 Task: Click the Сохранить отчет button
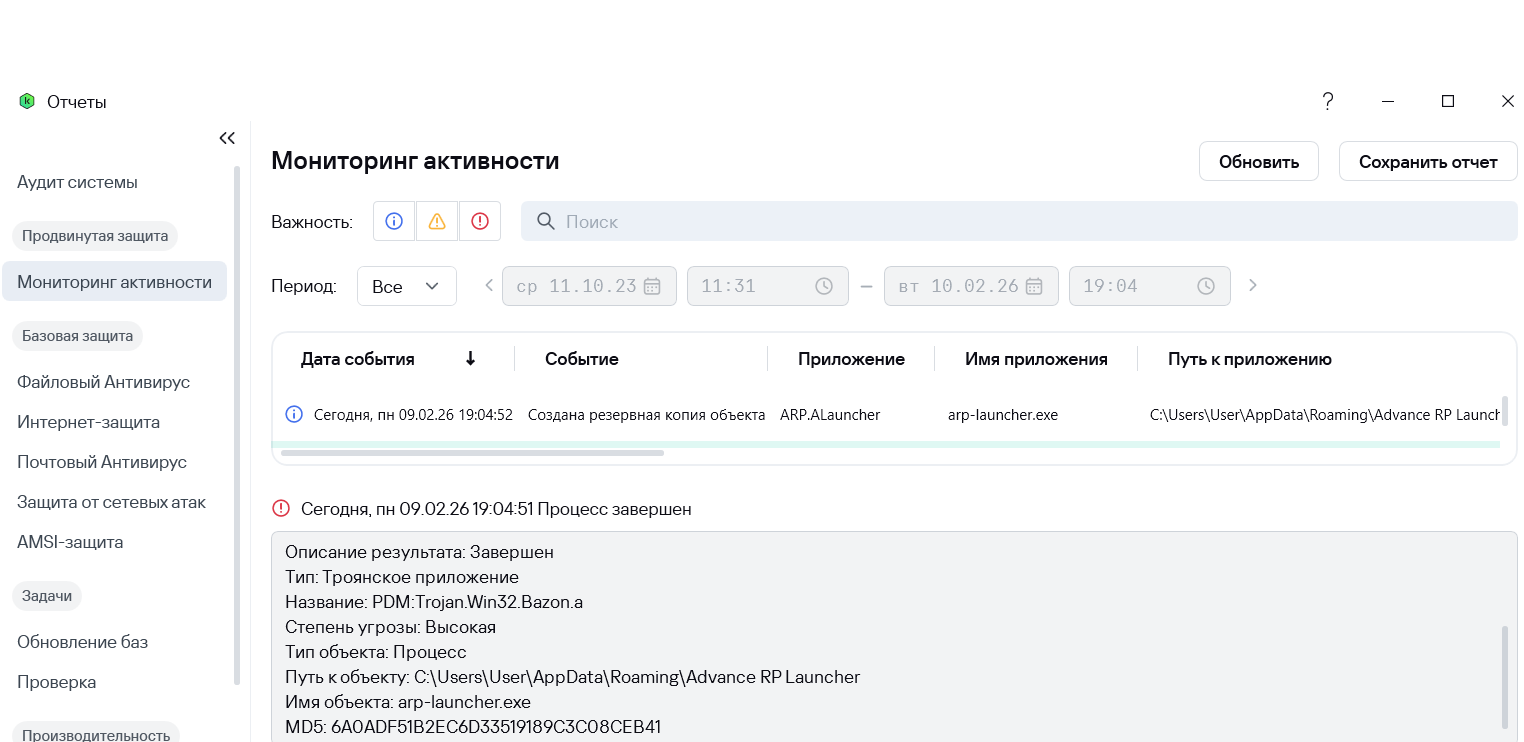click(1427, 162)
